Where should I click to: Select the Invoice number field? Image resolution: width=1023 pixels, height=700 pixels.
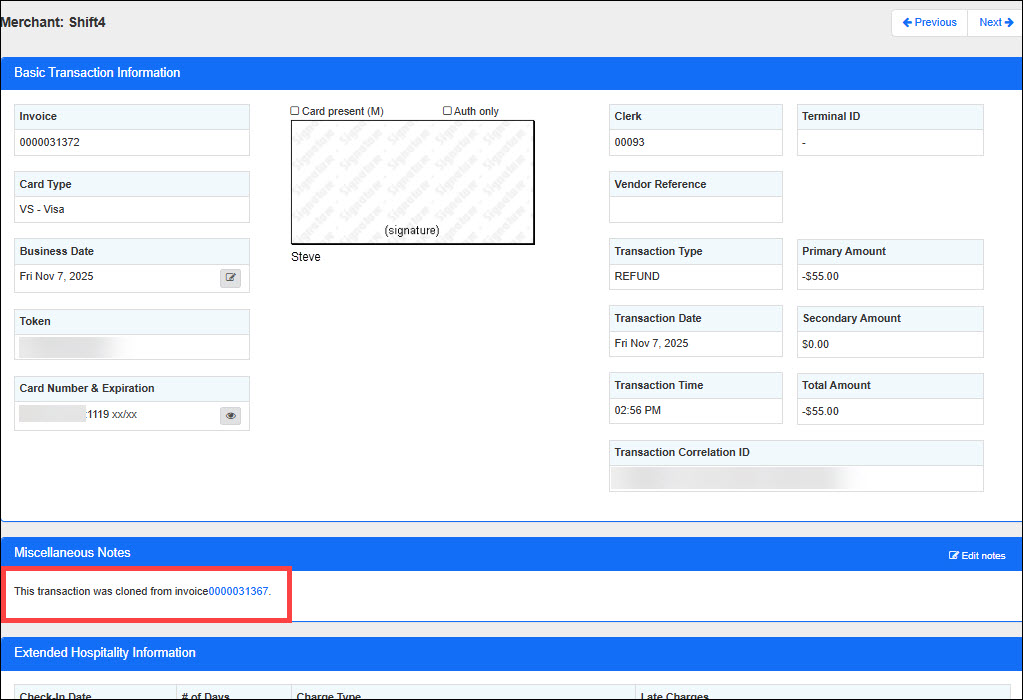131,143
